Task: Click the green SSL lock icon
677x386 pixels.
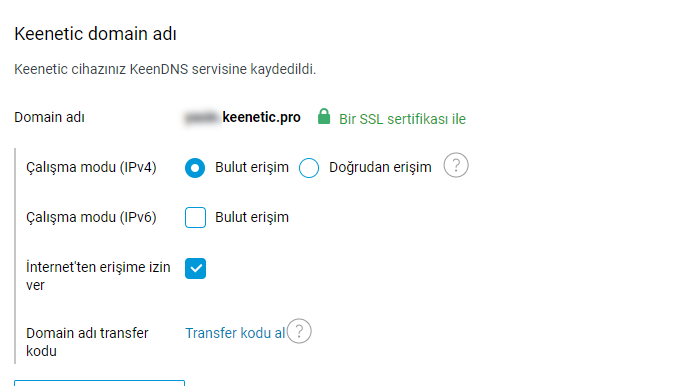Action: pyautogui.click(x=324, y=117)
